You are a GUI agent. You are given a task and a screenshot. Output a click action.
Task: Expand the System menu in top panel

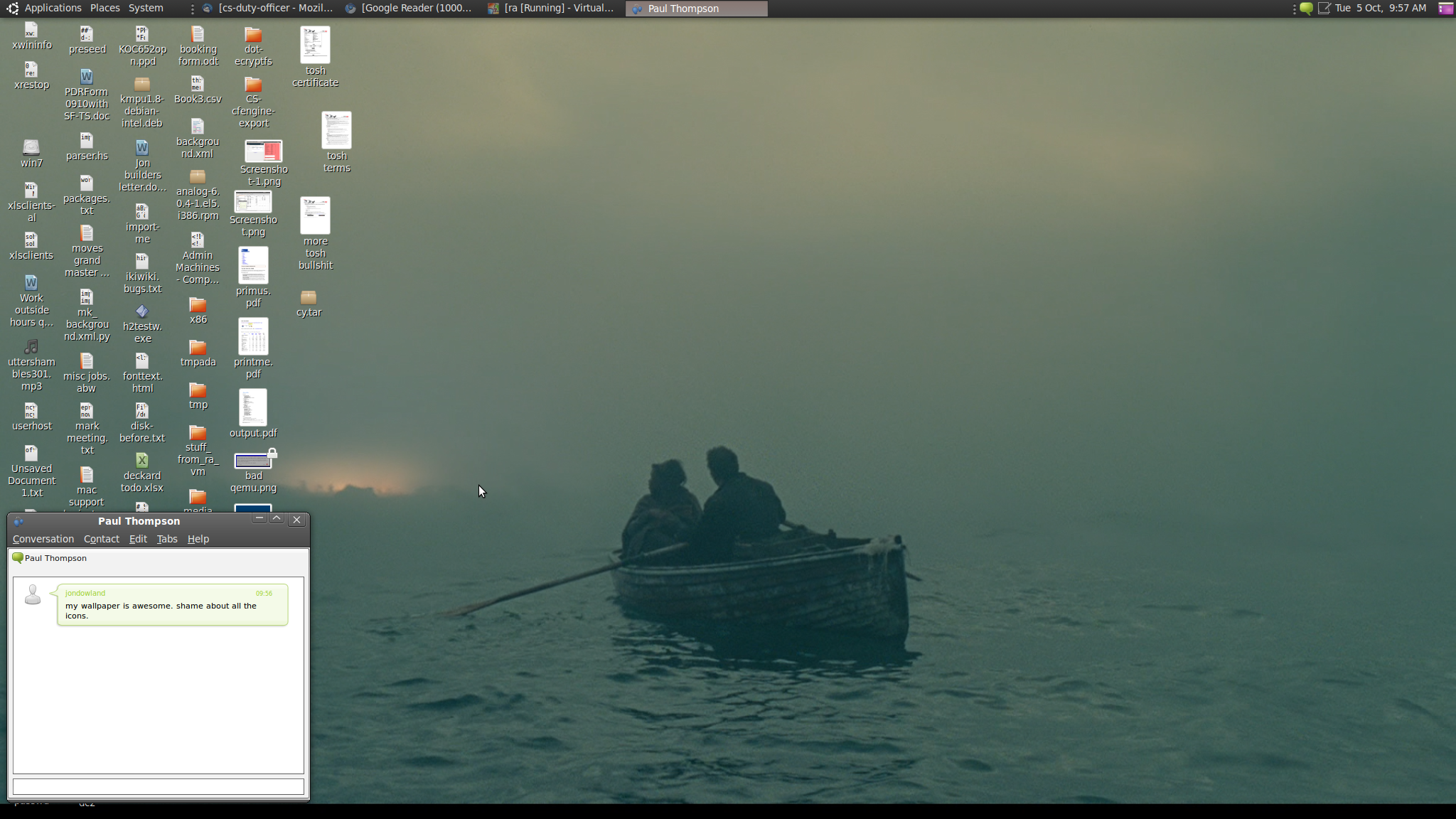pos(146,8)
